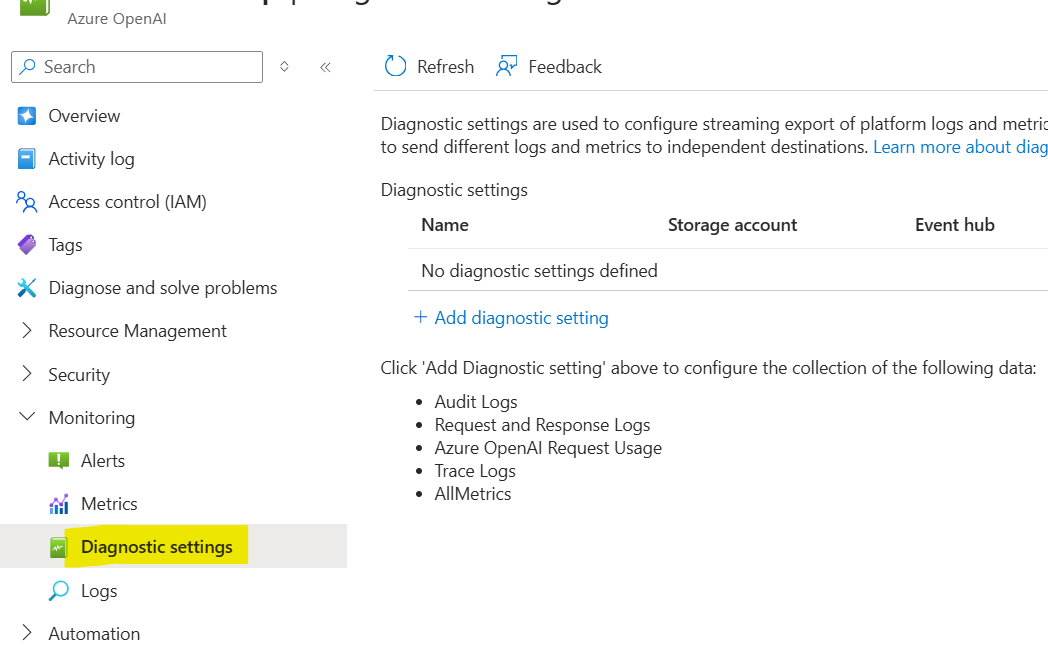The width and height of the screenshot is (1048, 649).
Task: Click the Name column header
Action: 445,225
